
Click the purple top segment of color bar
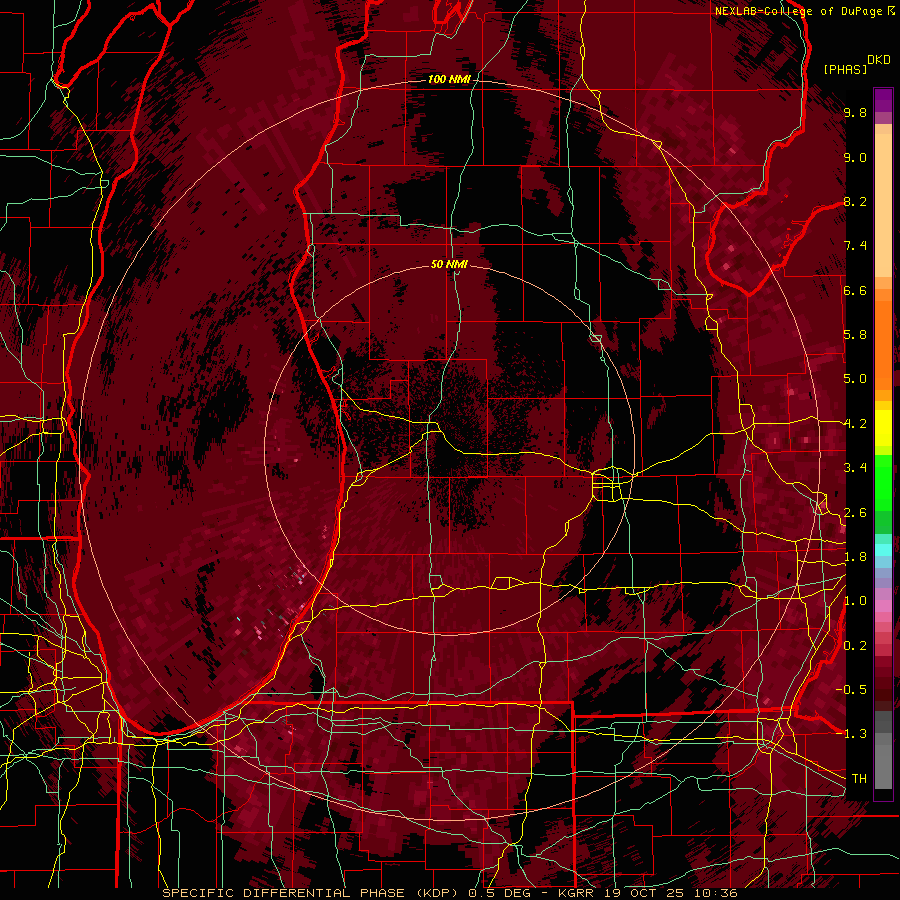click(x=883, y=100)
